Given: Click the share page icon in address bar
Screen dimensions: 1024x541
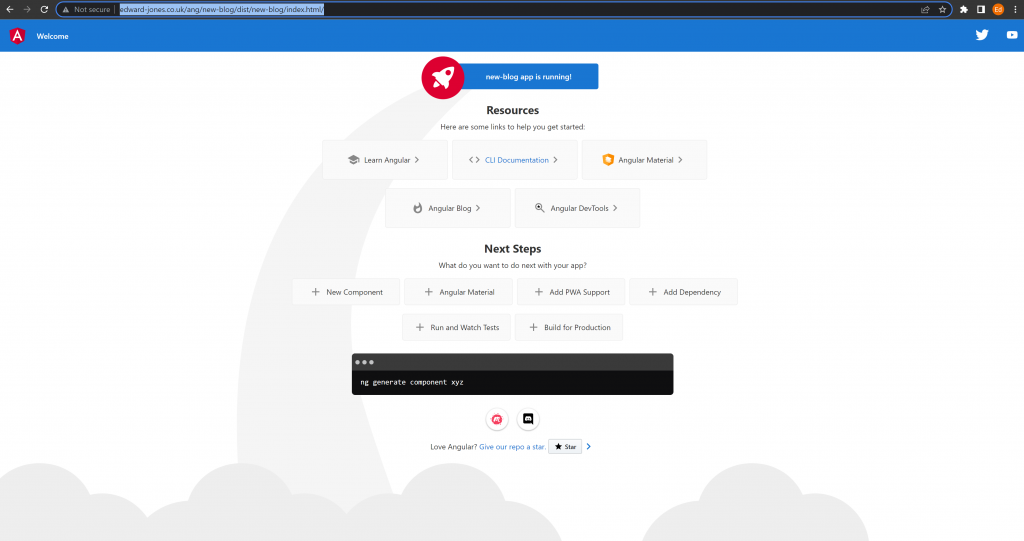Looking at the screenshot, I should point(925,9).
